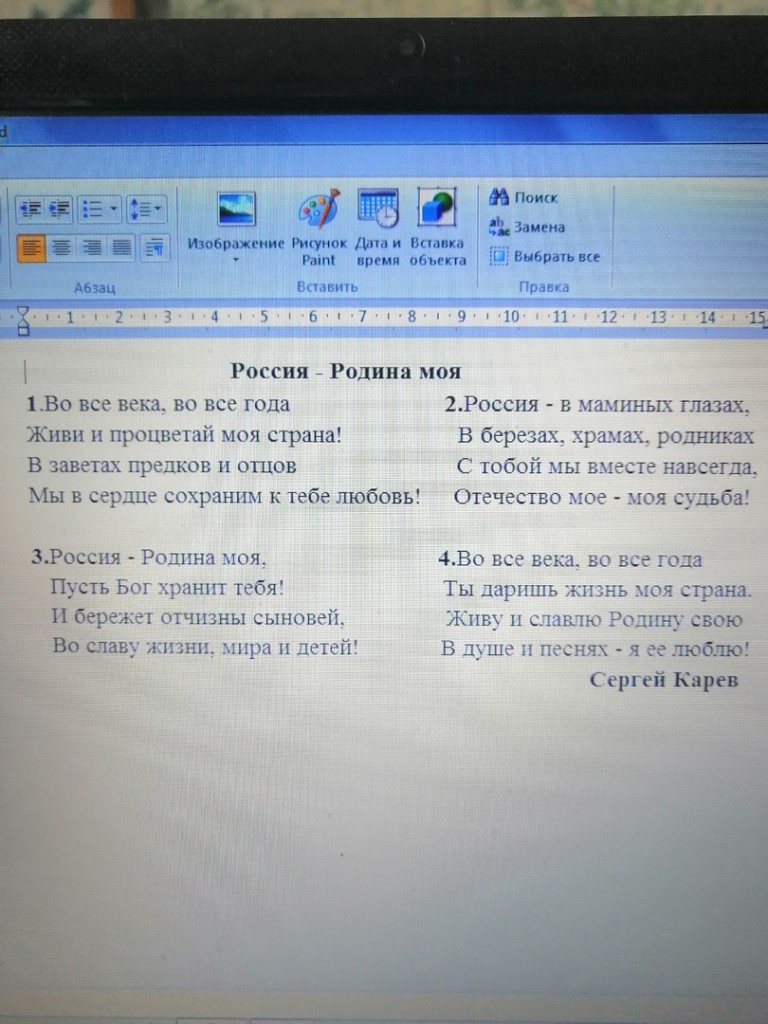Click the ruler's left indent marker
The image size is (768, 1024).
(24, 321)
